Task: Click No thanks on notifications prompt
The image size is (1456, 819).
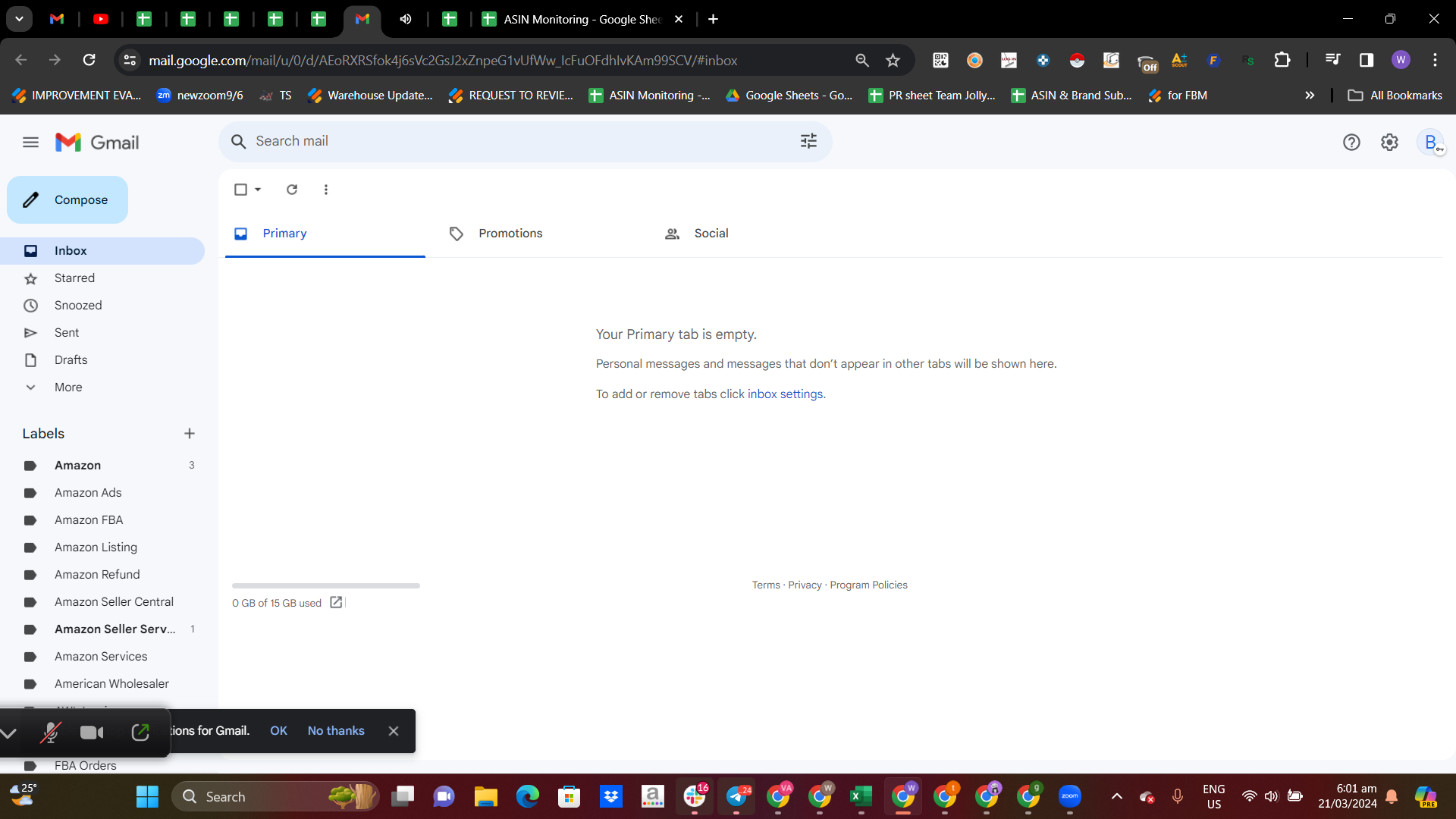Action: click(336, 731)
